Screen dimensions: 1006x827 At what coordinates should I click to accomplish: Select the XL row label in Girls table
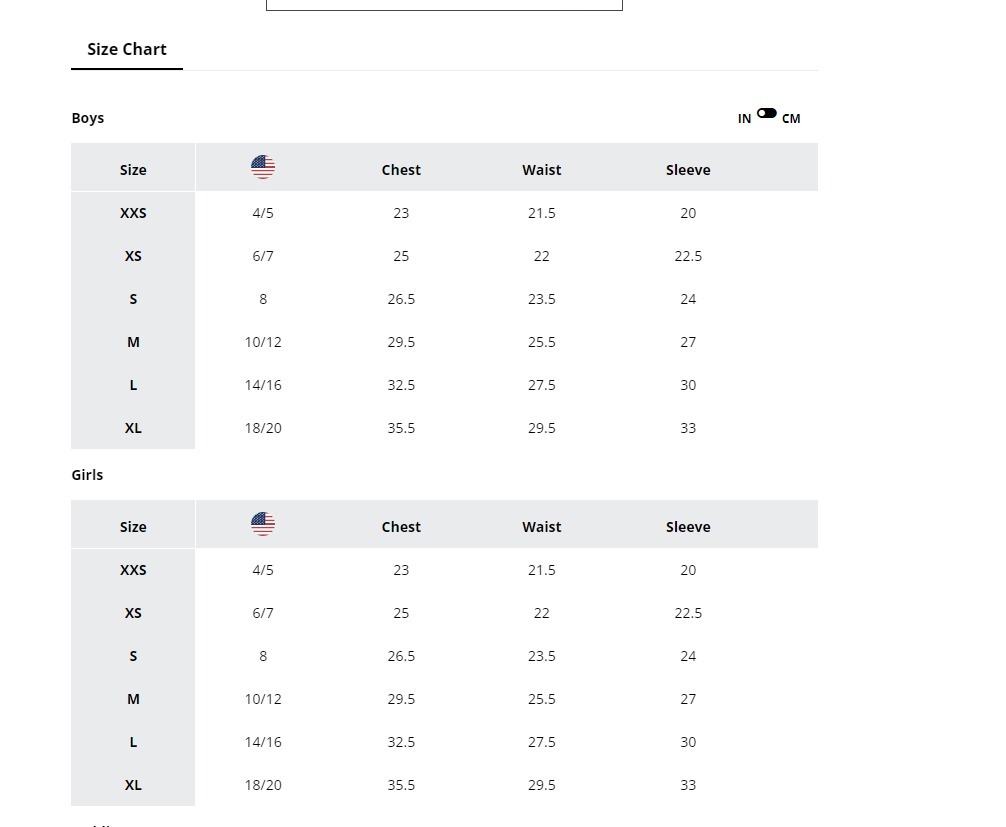point(133,785)
